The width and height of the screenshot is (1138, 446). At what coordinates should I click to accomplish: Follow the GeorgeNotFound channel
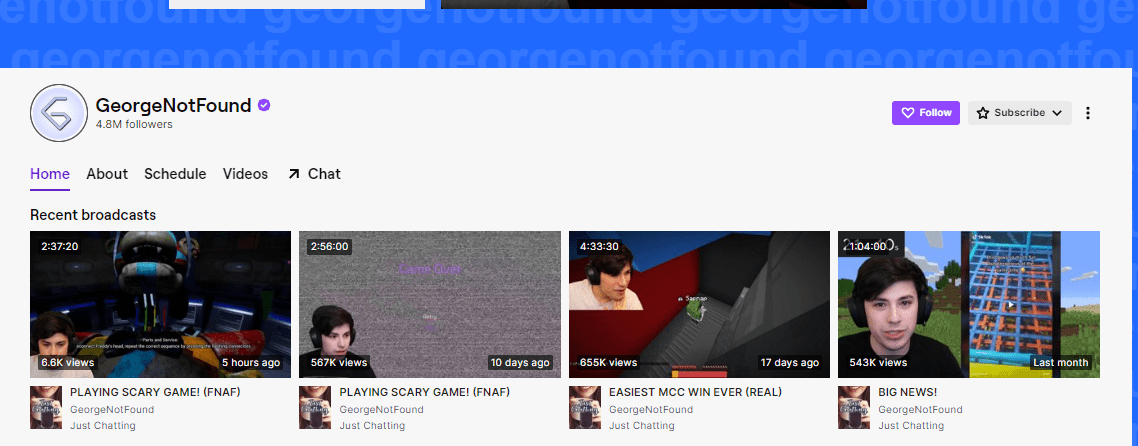pos(925,112)
